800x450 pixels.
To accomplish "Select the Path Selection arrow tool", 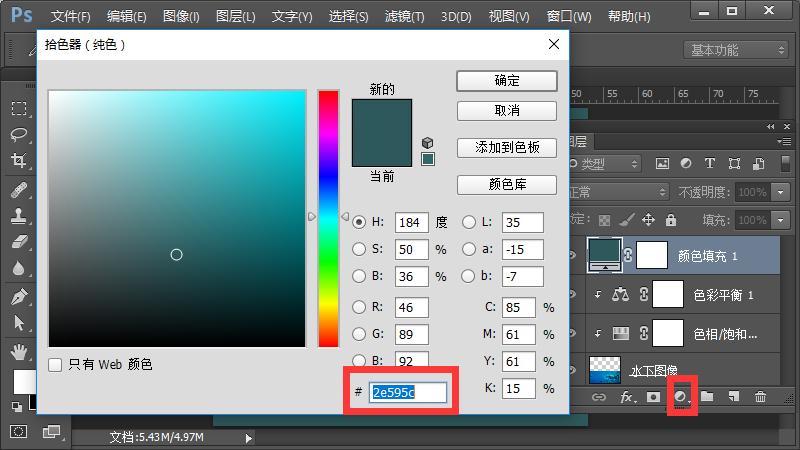I will [19, 323].
